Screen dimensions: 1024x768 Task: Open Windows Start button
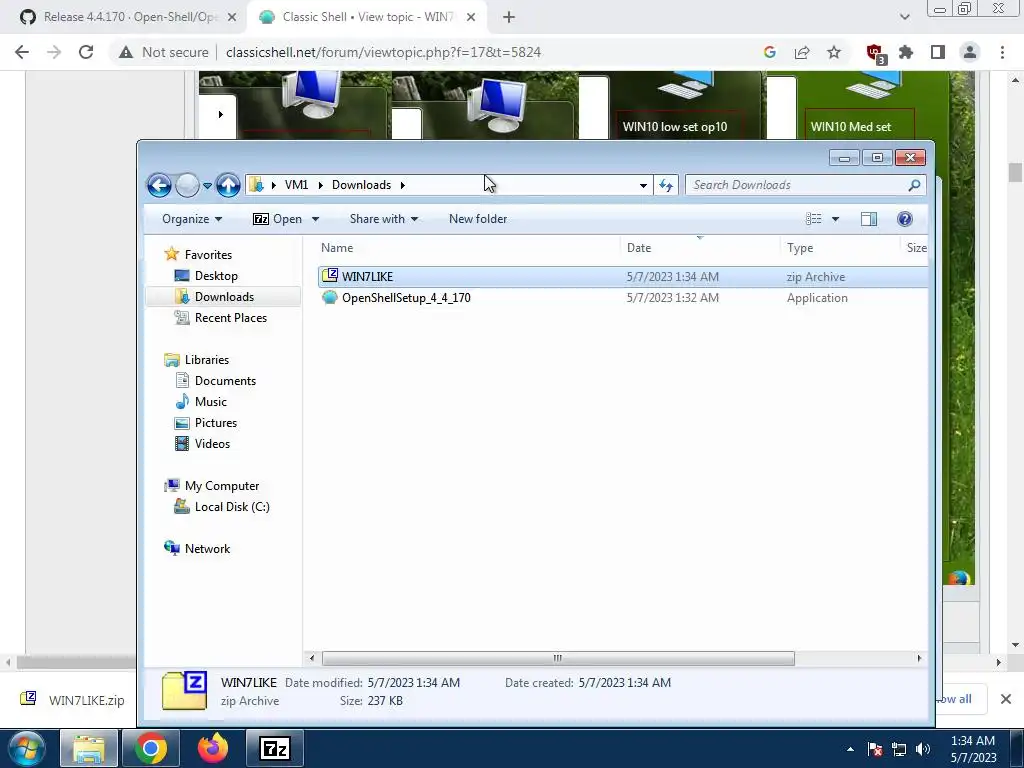[25, 748]
